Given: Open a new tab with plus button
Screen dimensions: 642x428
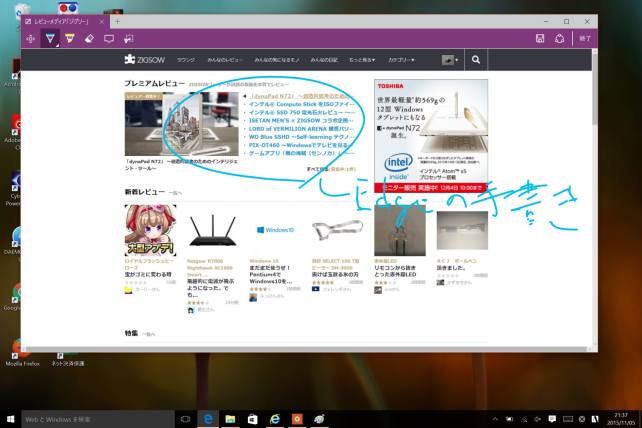Looking at the screenshot, I should click(118, 21).
